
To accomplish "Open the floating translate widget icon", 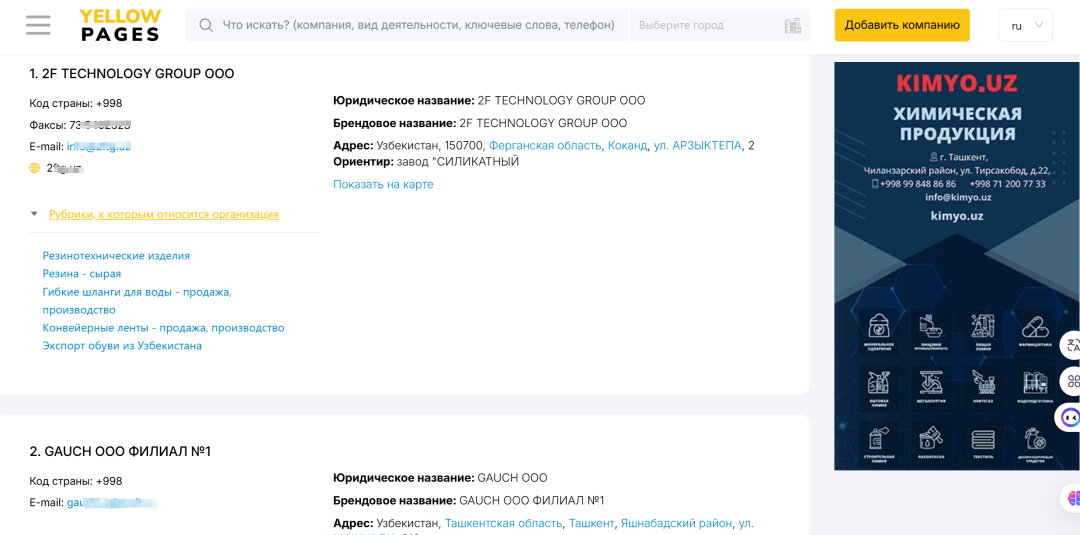I will tap(1071, 345).
